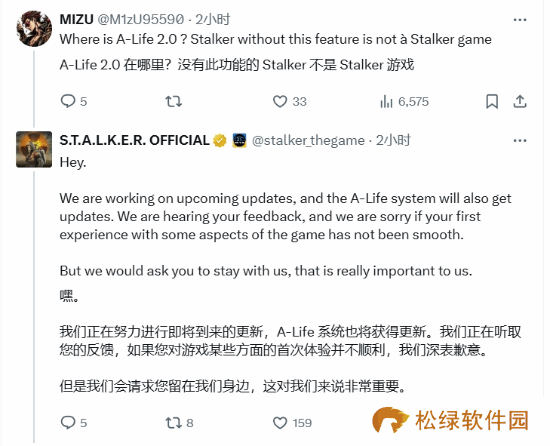Click the MIZU display name

pyautogui.click(x=76, y=19)
